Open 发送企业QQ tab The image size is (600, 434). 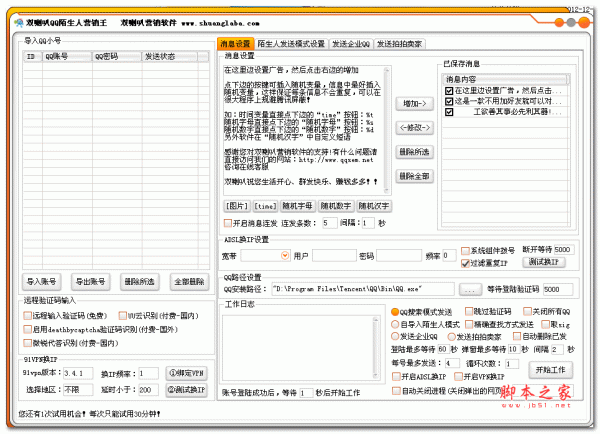point(351,44)
